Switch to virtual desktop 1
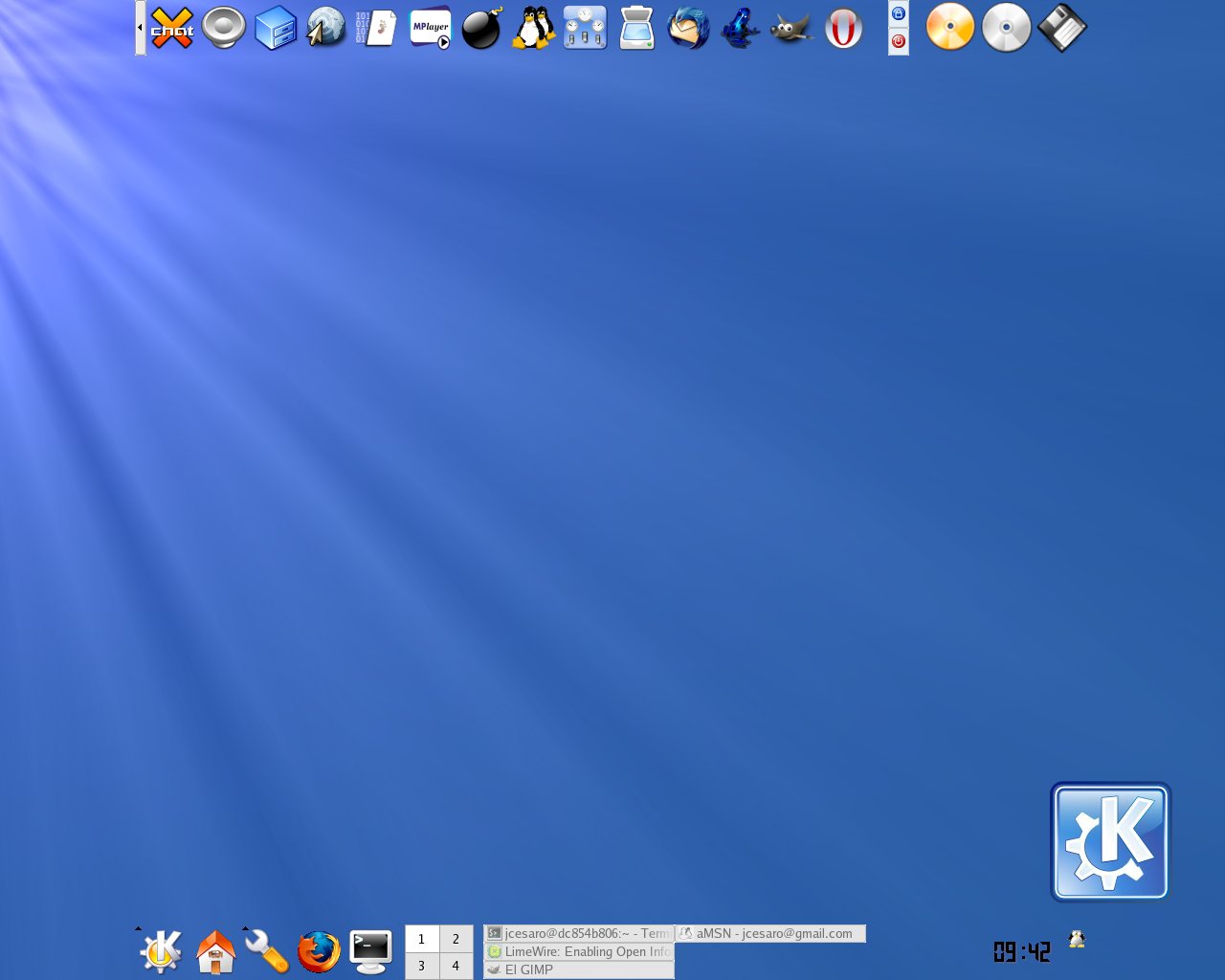This screenshot has width=1225, height=980. (x=421, y=939)
